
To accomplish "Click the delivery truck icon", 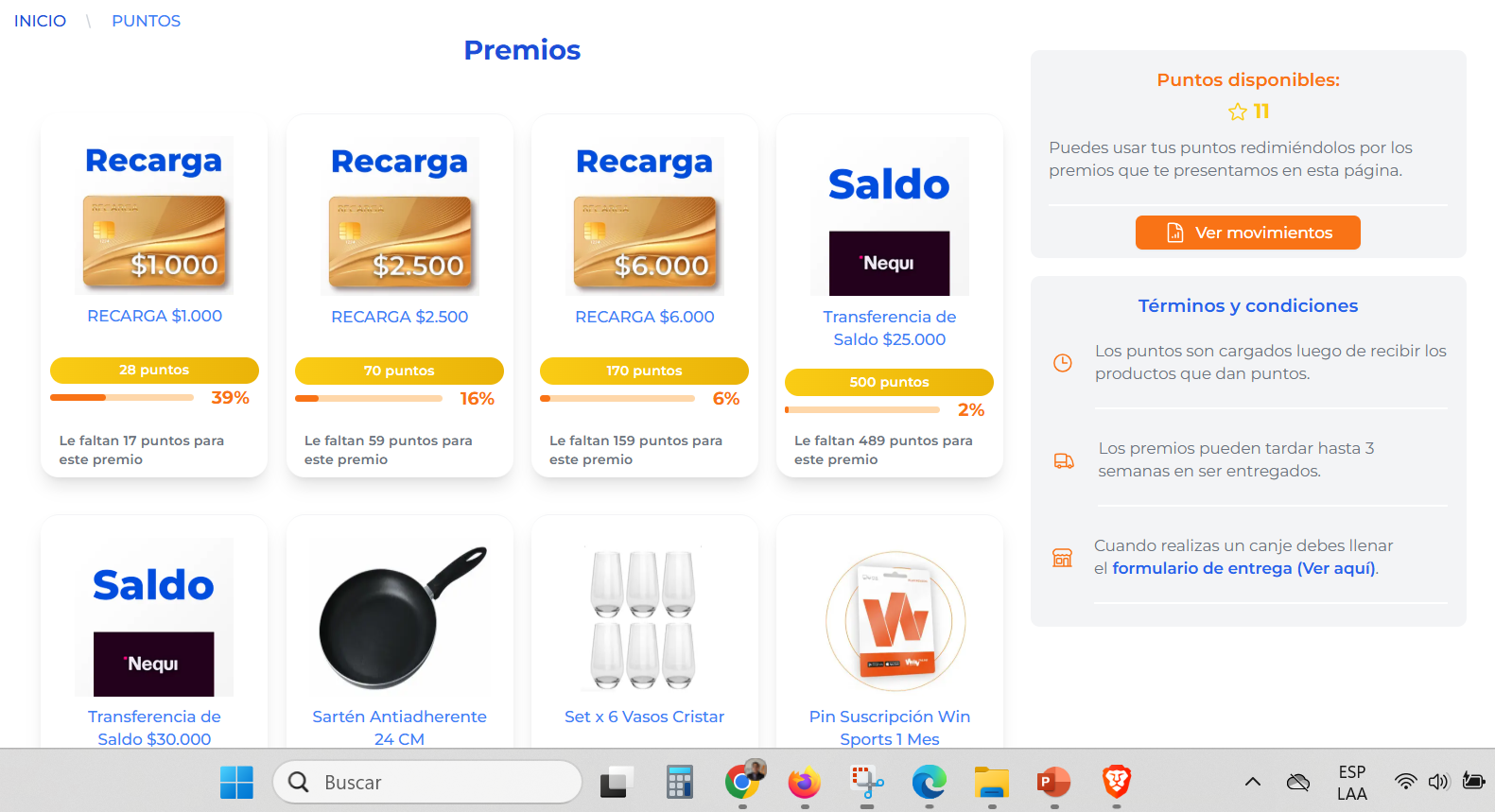I will point(1064,460).
